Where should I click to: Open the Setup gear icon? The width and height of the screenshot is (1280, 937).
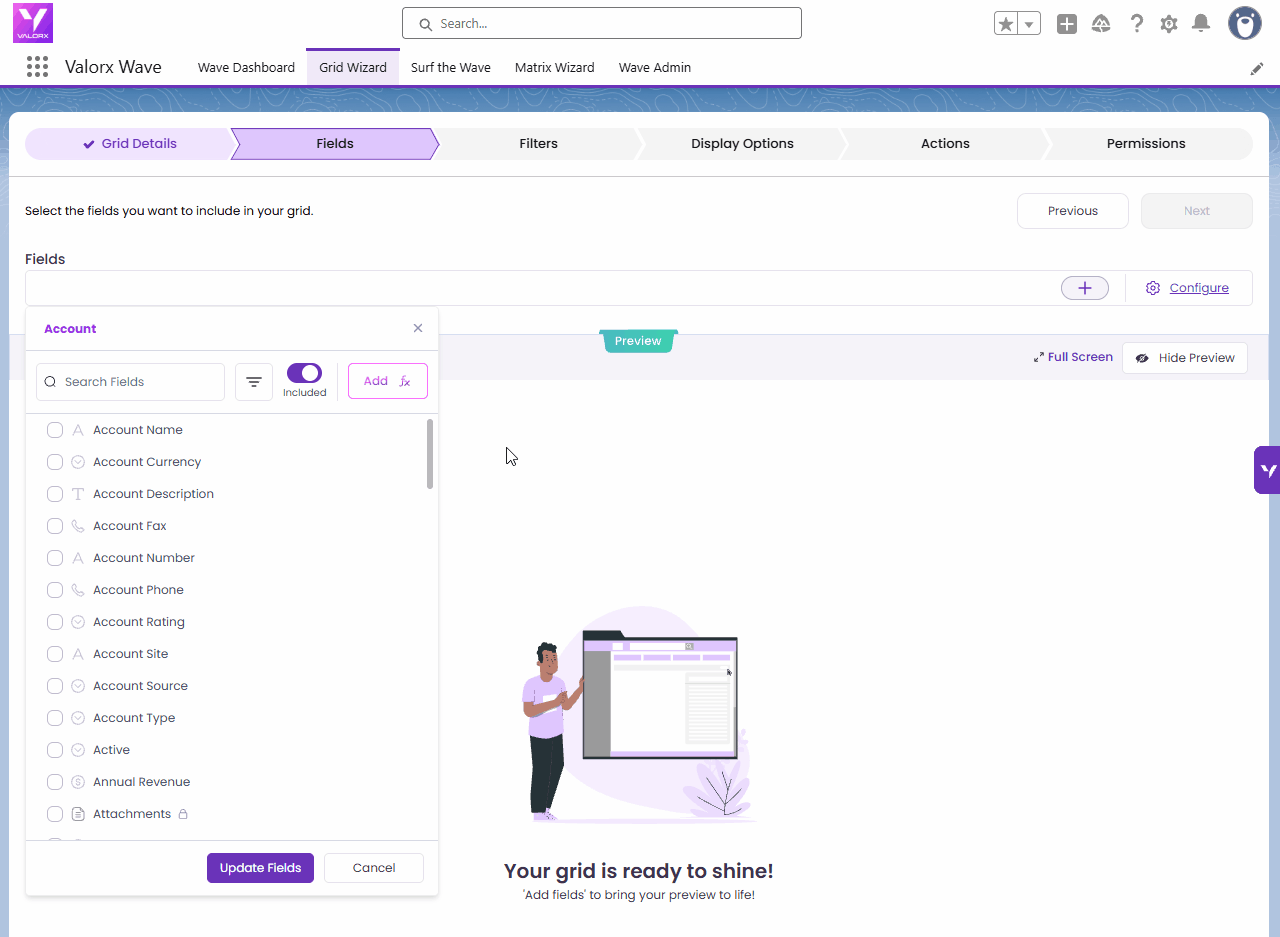1168,24
